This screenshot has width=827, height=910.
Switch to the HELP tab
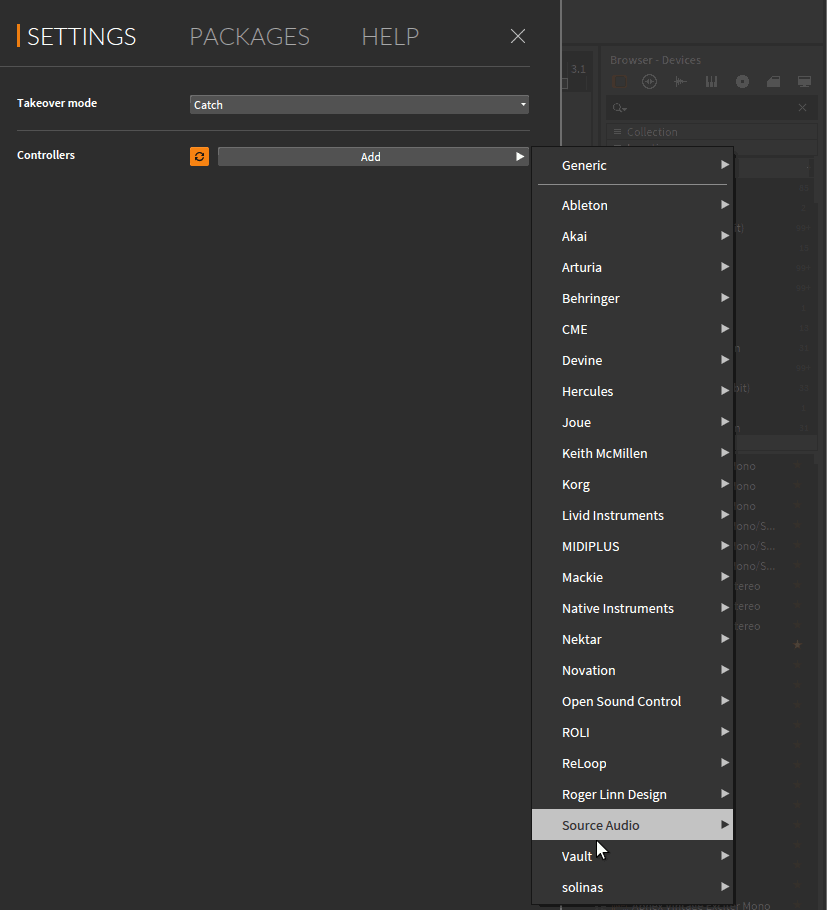point(390,37)
